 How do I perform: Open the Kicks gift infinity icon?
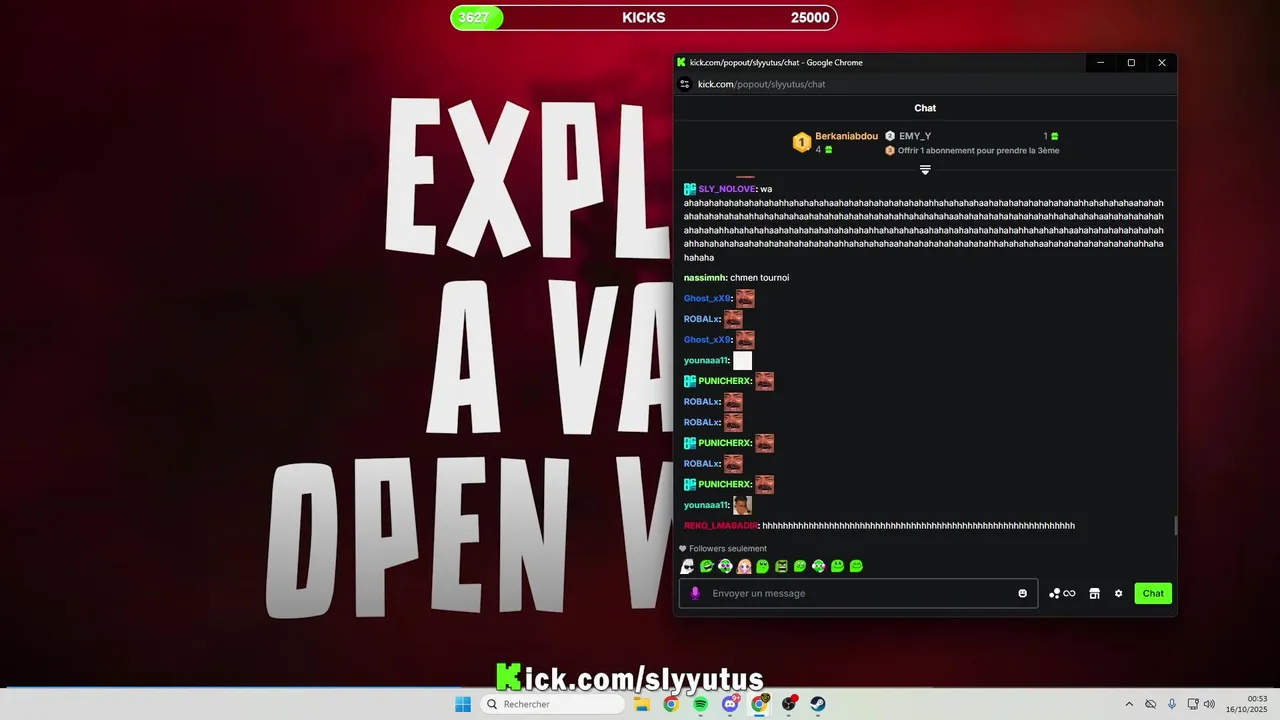[1062, 593]
